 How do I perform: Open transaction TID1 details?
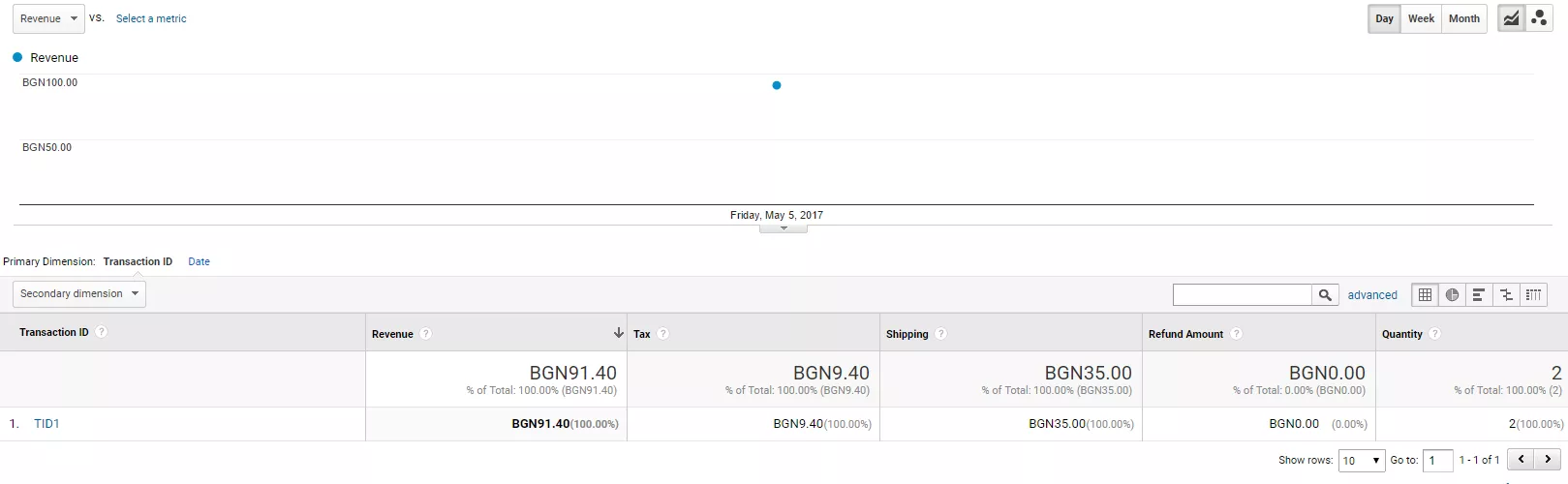pyautogui.click(x=46, y=424)
